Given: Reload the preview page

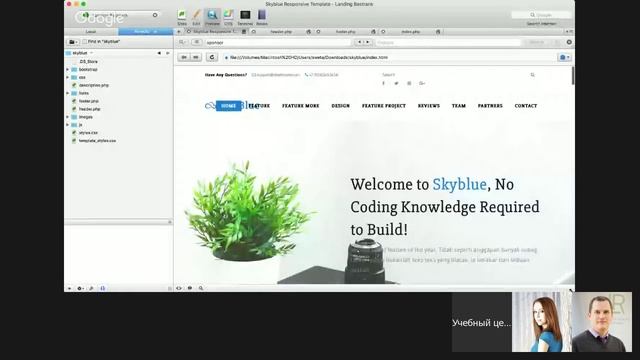Looking at the screenshot, I should click(211, 57).
